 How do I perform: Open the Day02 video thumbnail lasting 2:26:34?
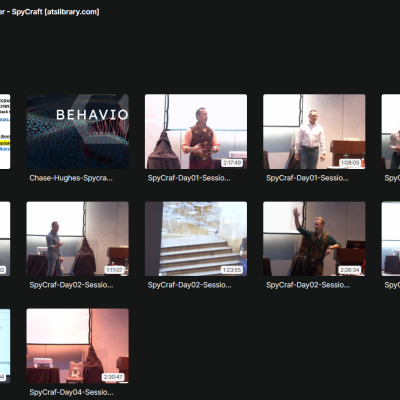coord(314,239)
